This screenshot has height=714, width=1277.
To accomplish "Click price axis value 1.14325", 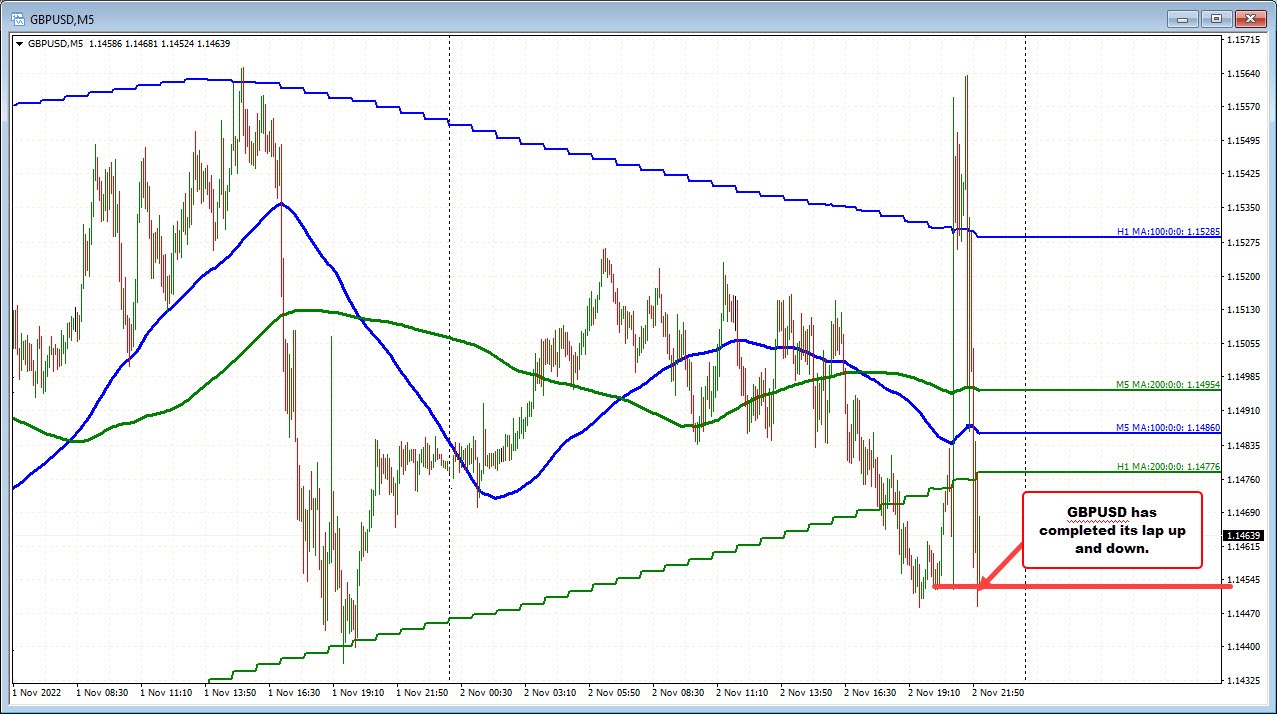I will 1246,681.
